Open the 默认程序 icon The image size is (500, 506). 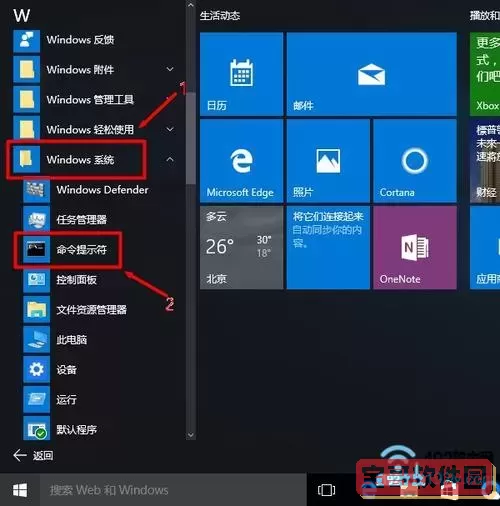[x=36, y=429]
